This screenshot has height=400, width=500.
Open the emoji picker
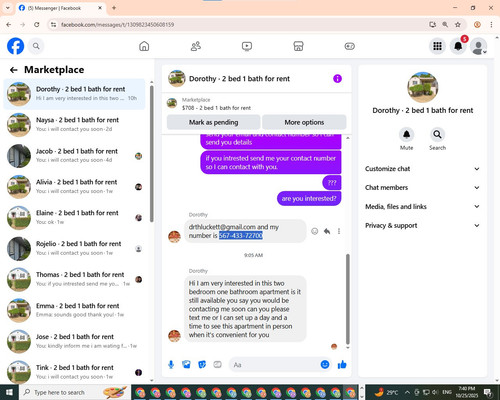tap(325, 365)
